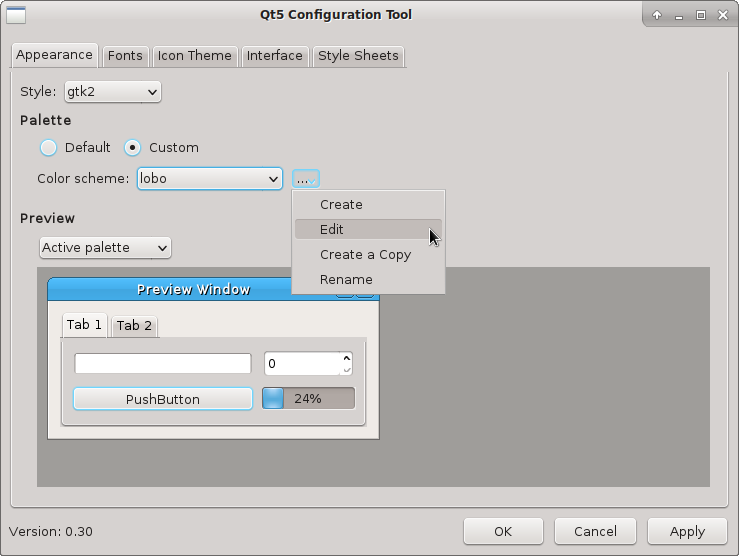Choose Rename from the popup menu

pos(368,279)
